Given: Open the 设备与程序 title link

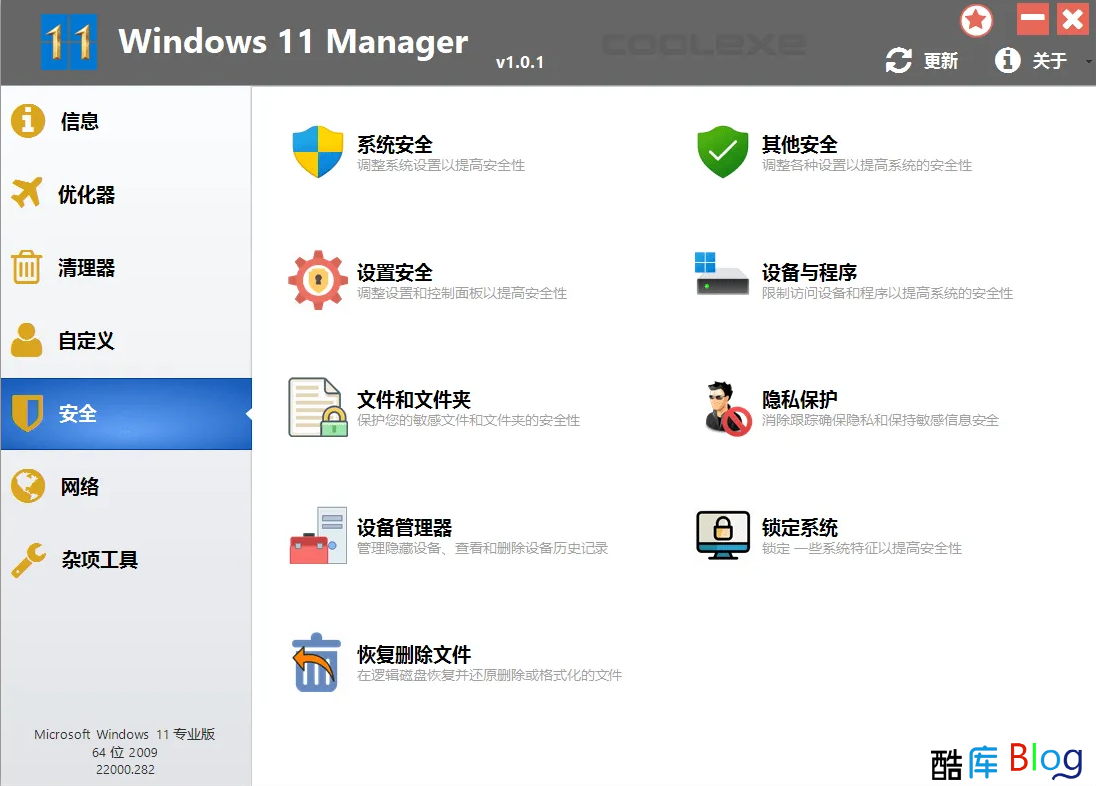Looking at the screenshot, I should click(809, 273).
